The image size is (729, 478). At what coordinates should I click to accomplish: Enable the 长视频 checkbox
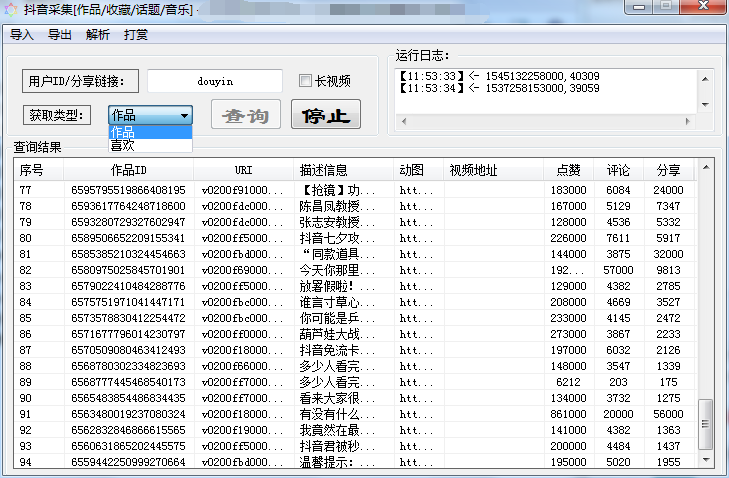click(305, 81)
